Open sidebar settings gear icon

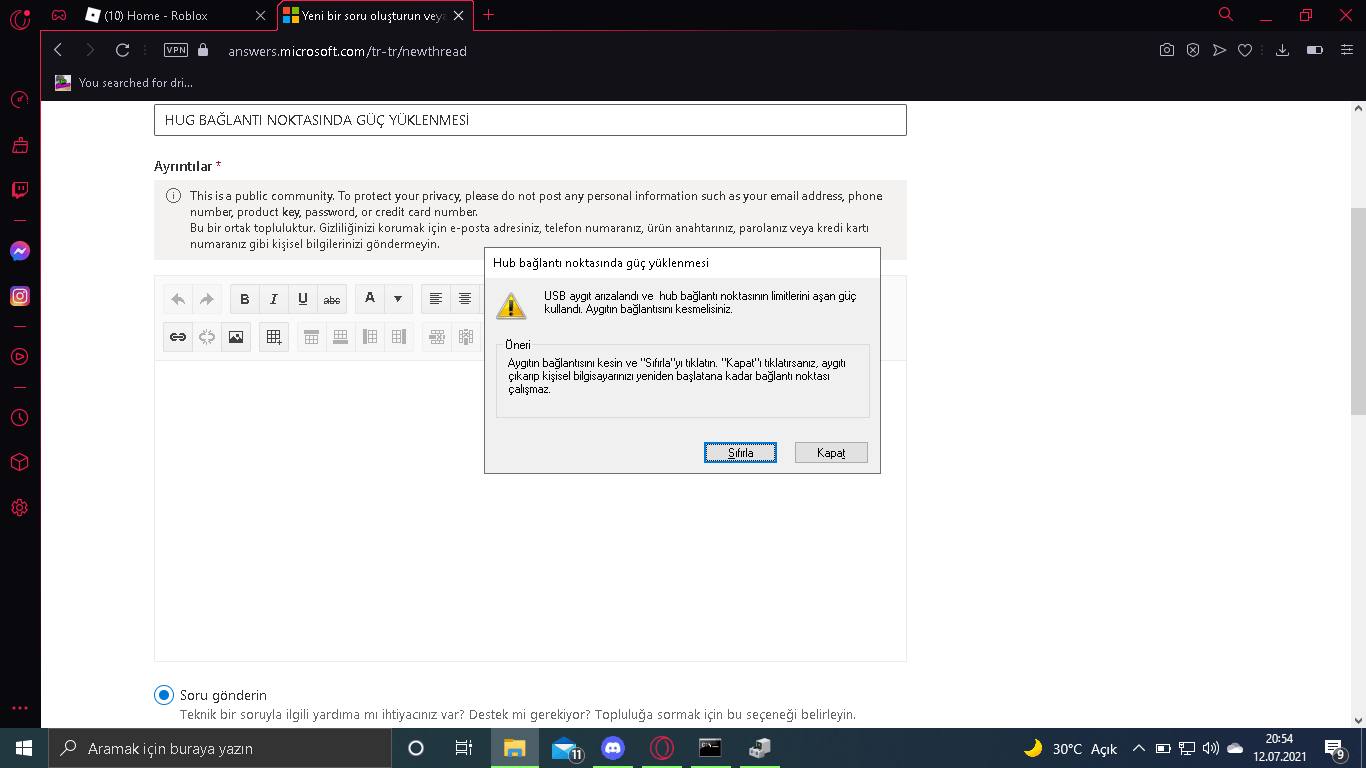click(19, 508)
